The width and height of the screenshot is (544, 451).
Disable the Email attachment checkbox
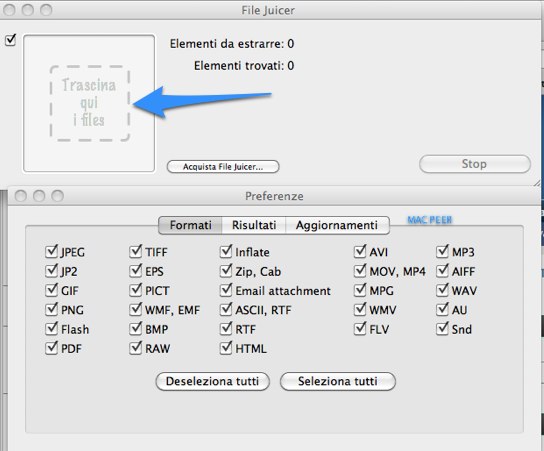(226, 290)
